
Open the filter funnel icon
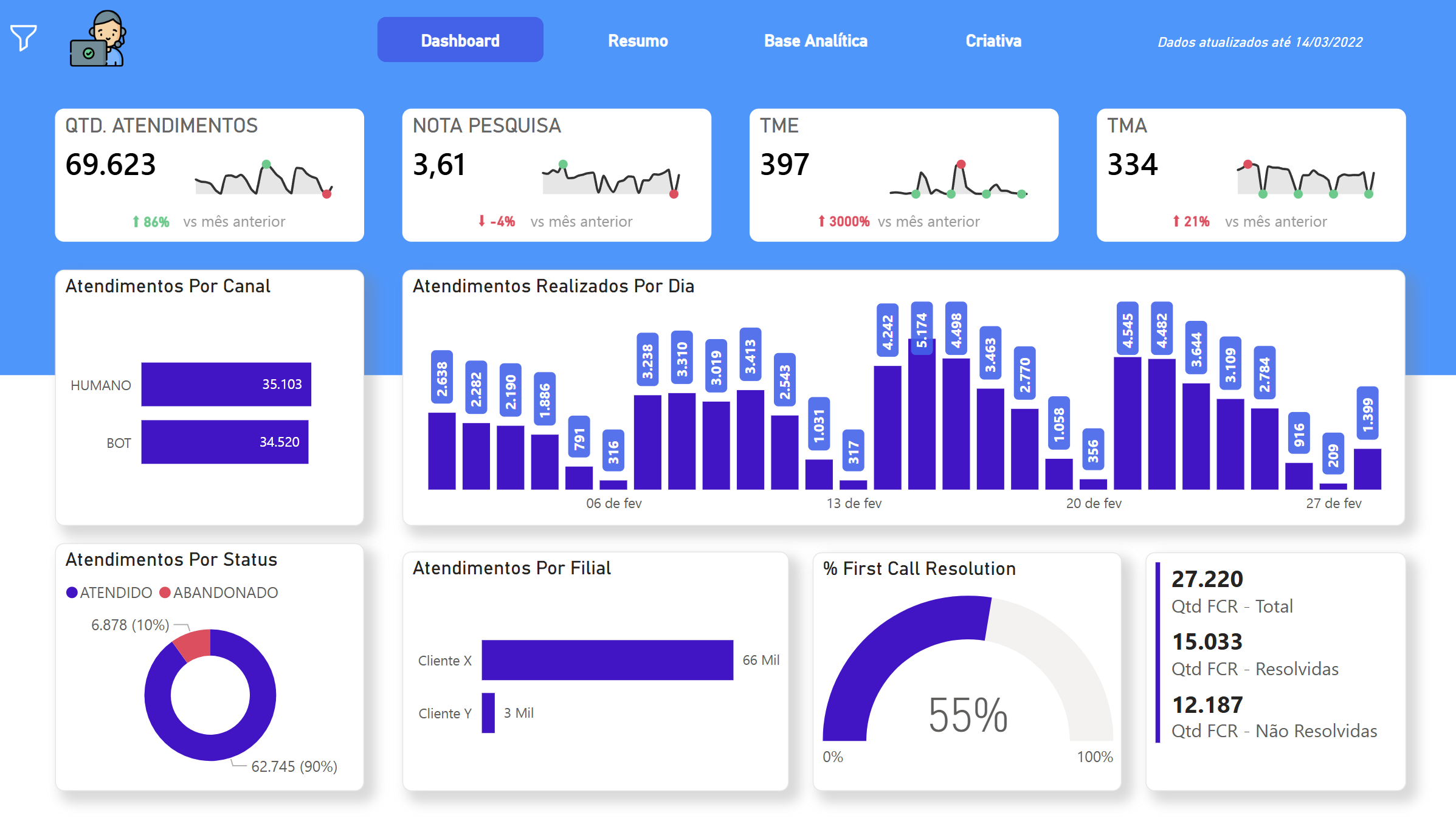24,38
